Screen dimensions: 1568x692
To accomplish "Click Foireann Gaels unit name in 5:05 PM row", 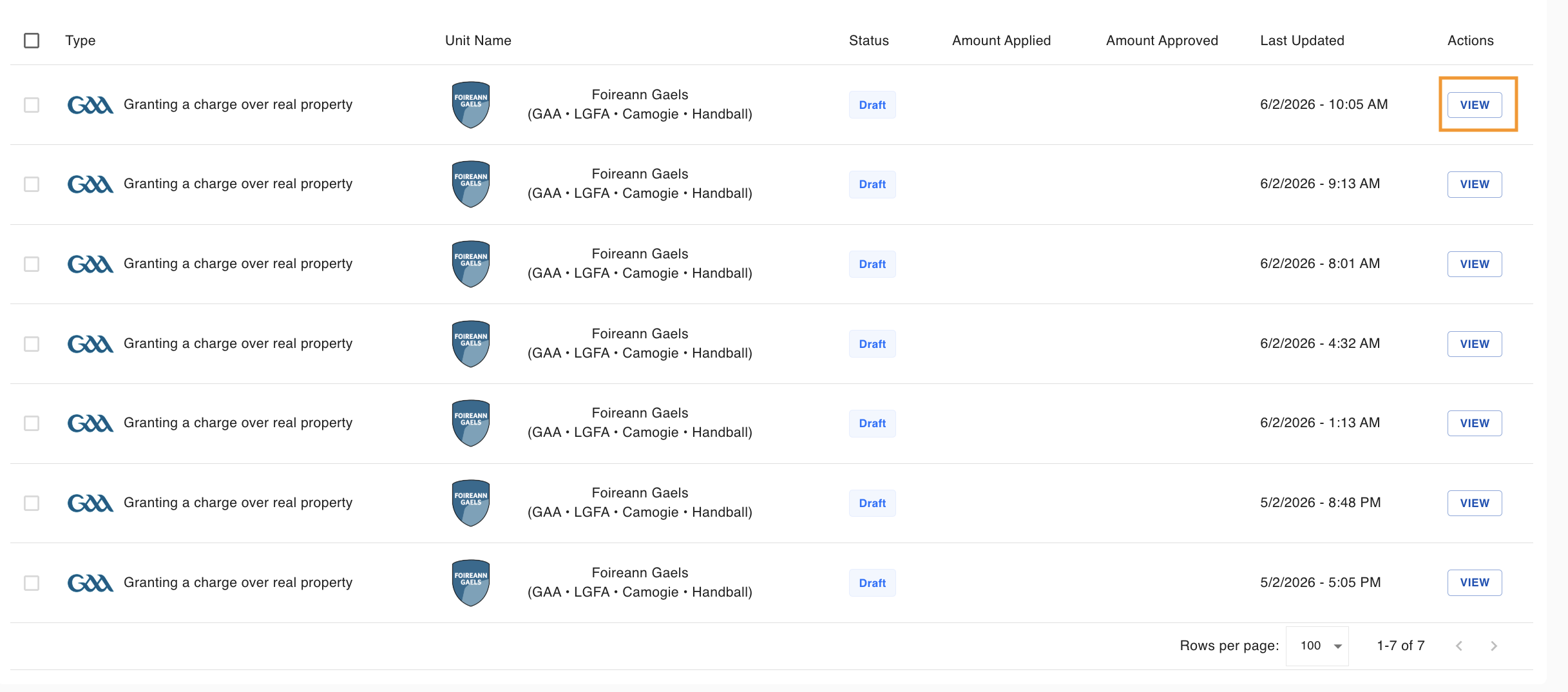I will point(640,582).
